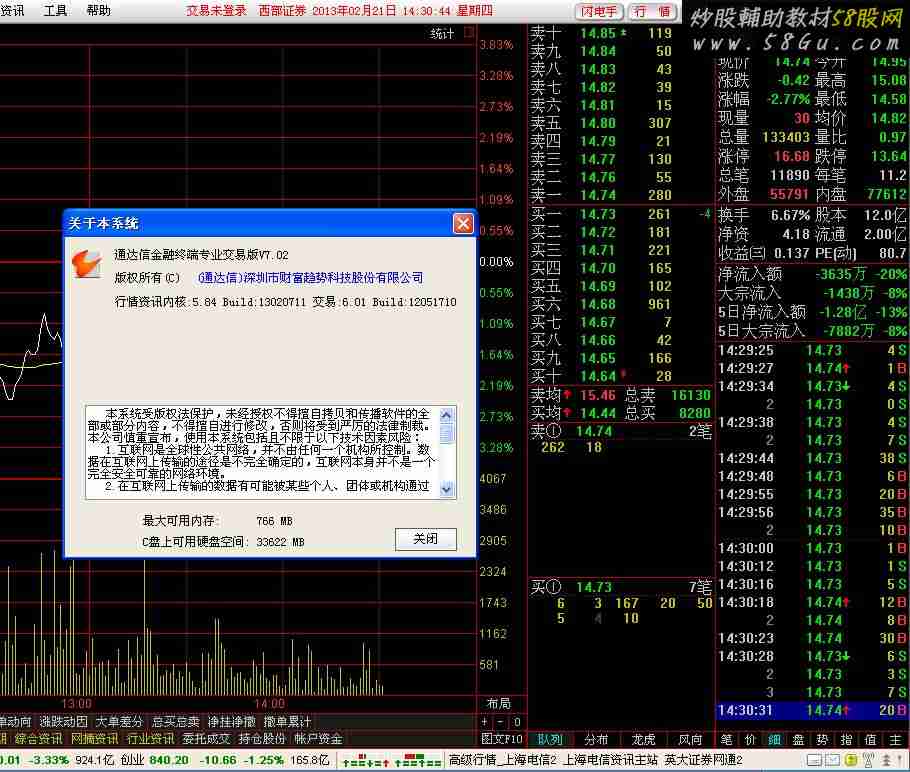Click the 交易未登录 status text
This screenshot has width=910, height=772.
click(216, 11)
